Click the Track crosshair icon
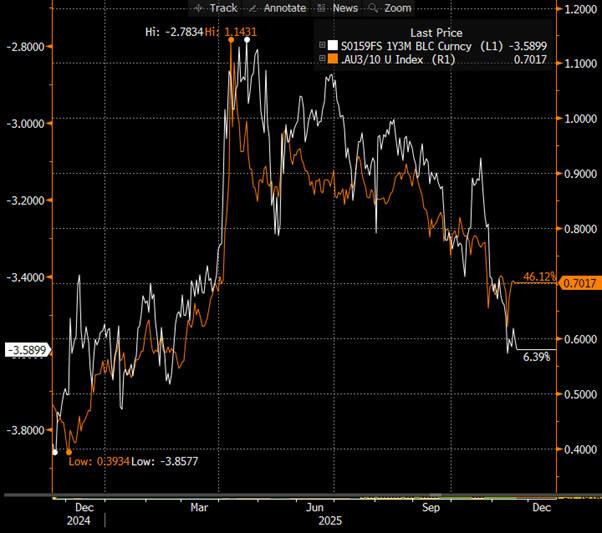Viewport: 602px width, 533px height. (x=198, y=8)
